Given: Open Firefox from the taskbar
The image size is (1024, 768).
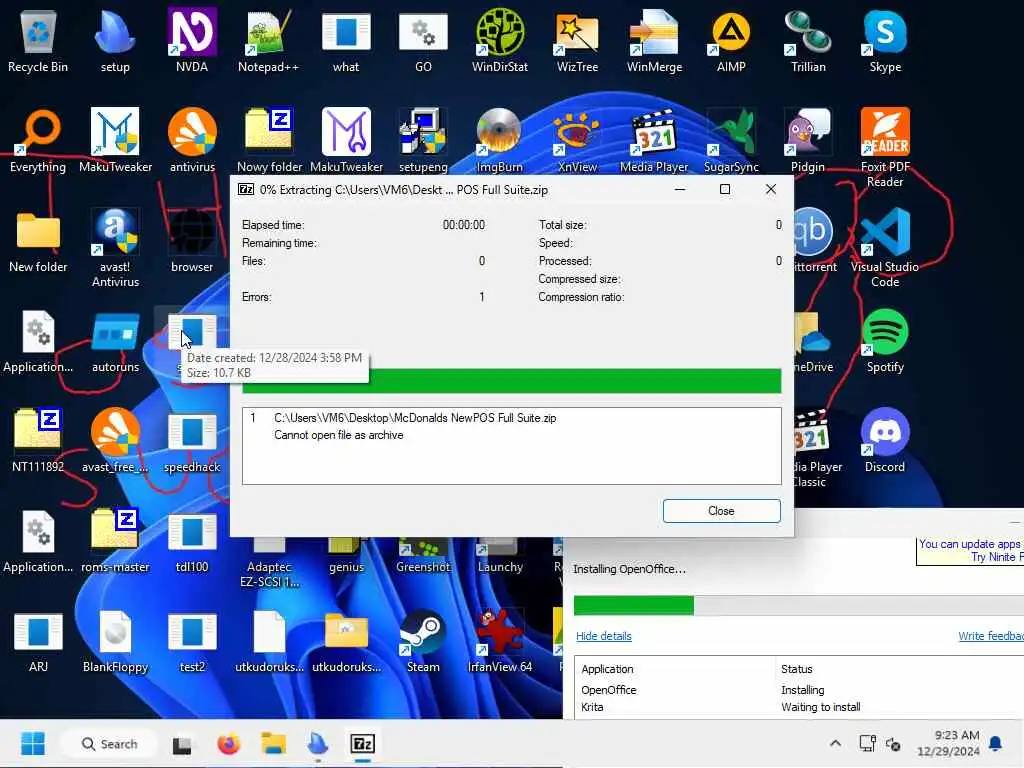Looking at the screenshot, I should [x=229, y=744].
